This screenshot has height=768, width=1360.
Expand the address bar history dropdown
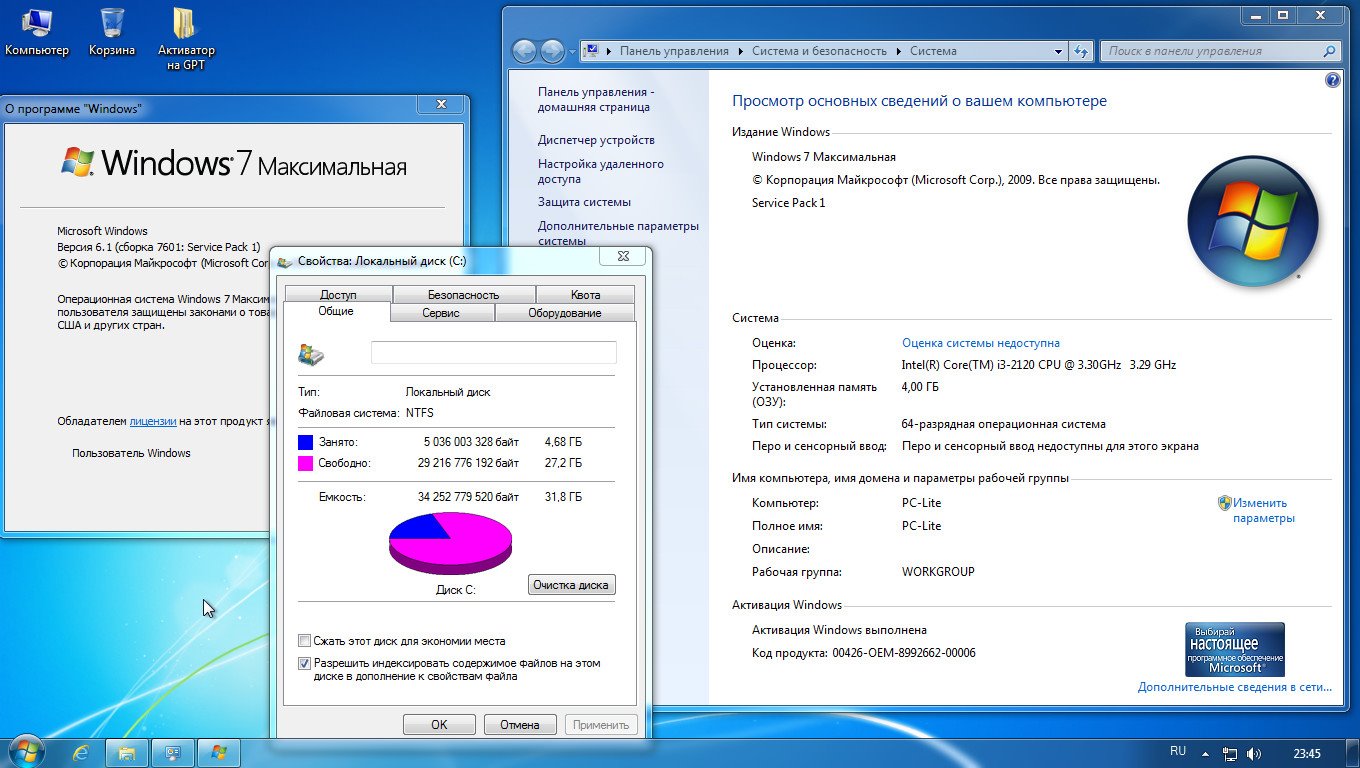tap(1059, 51)
